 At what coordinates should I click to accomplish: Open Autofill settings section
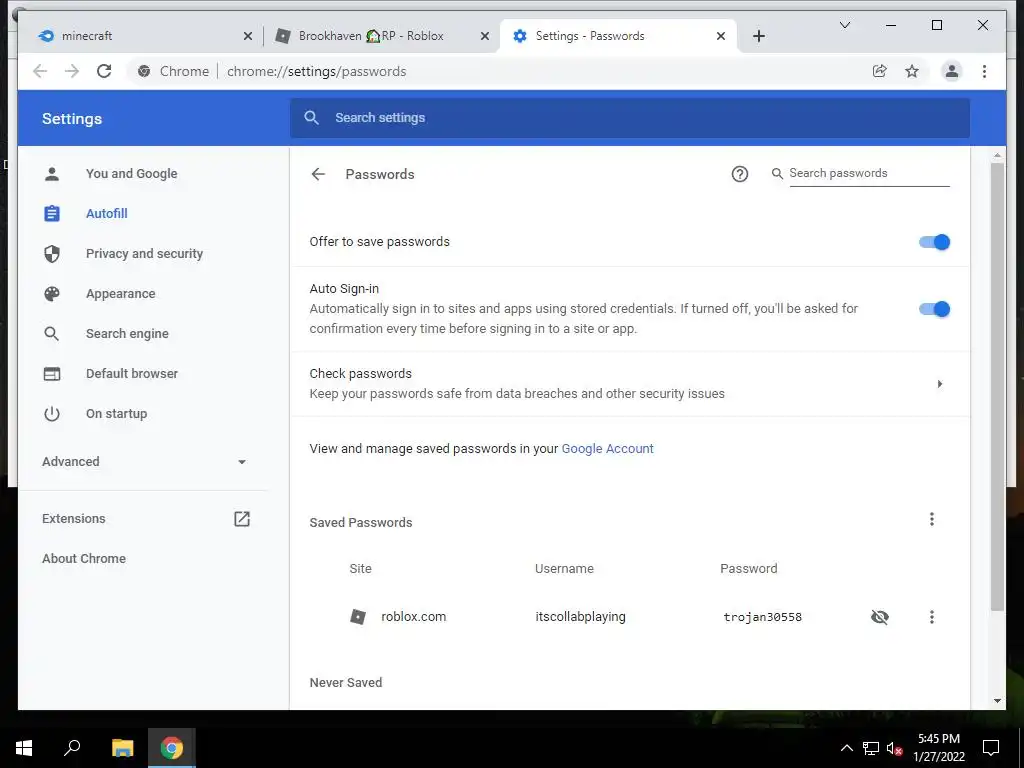(106, 214)
